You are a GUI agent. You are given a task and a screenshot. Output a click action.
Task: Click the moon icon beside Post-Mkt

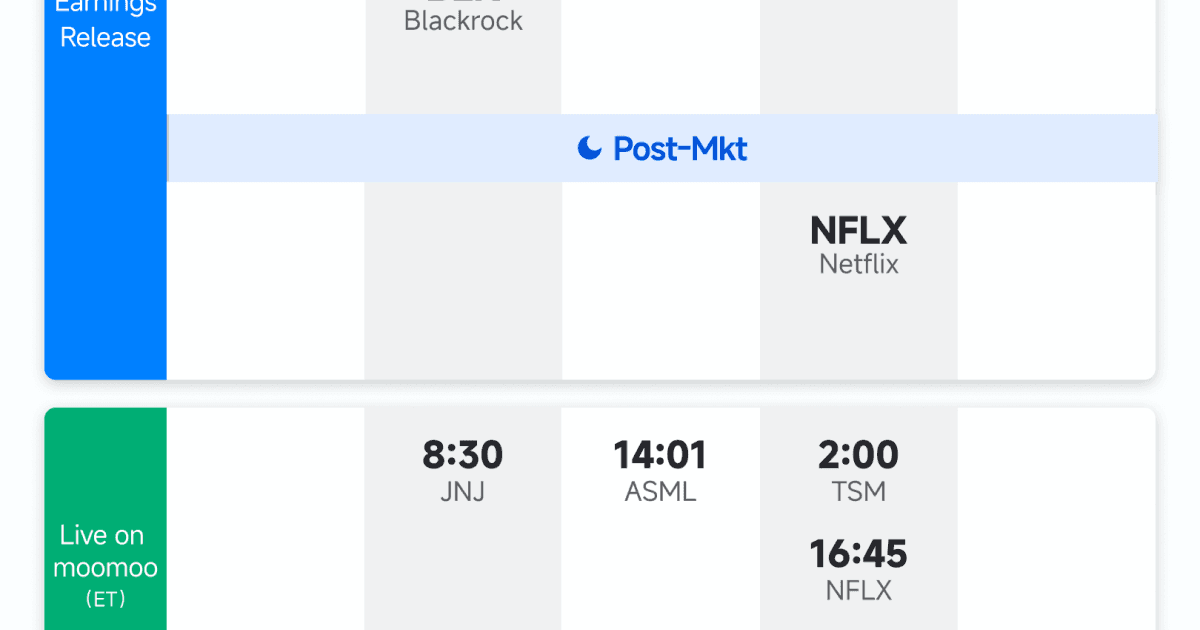[x=590, y=149]
